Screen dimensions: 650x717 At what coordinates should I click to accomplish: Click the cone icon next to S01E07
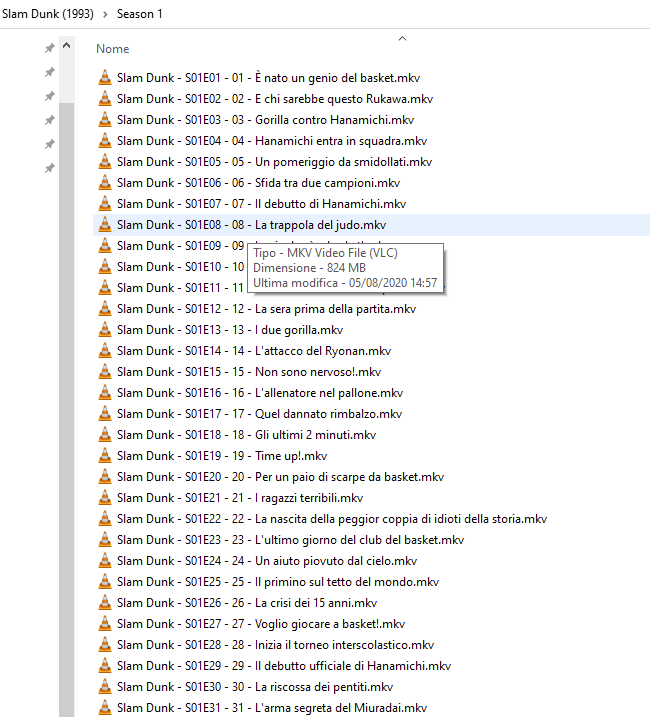click(105, 204)
